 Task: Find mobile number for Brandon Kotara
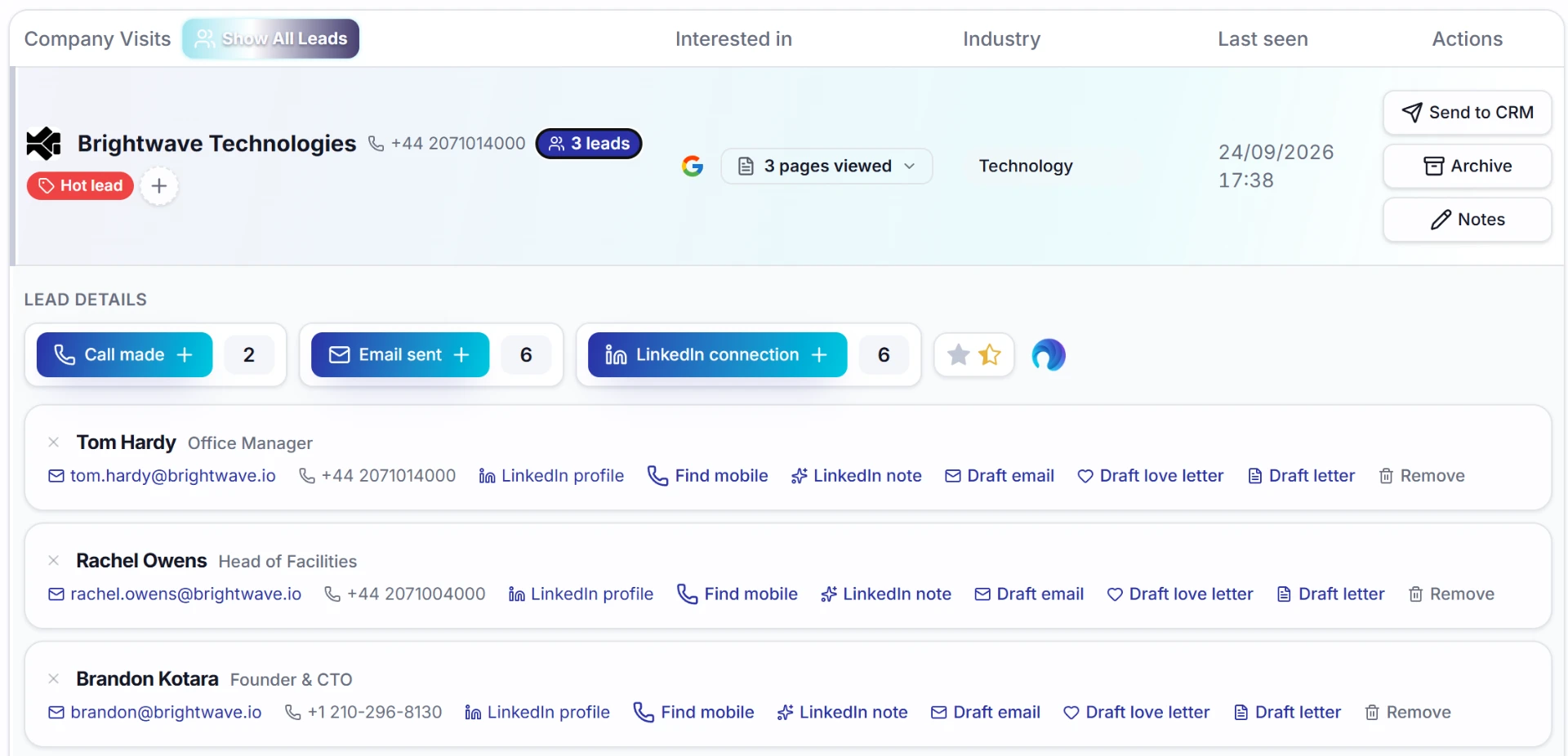coord(694,713)
